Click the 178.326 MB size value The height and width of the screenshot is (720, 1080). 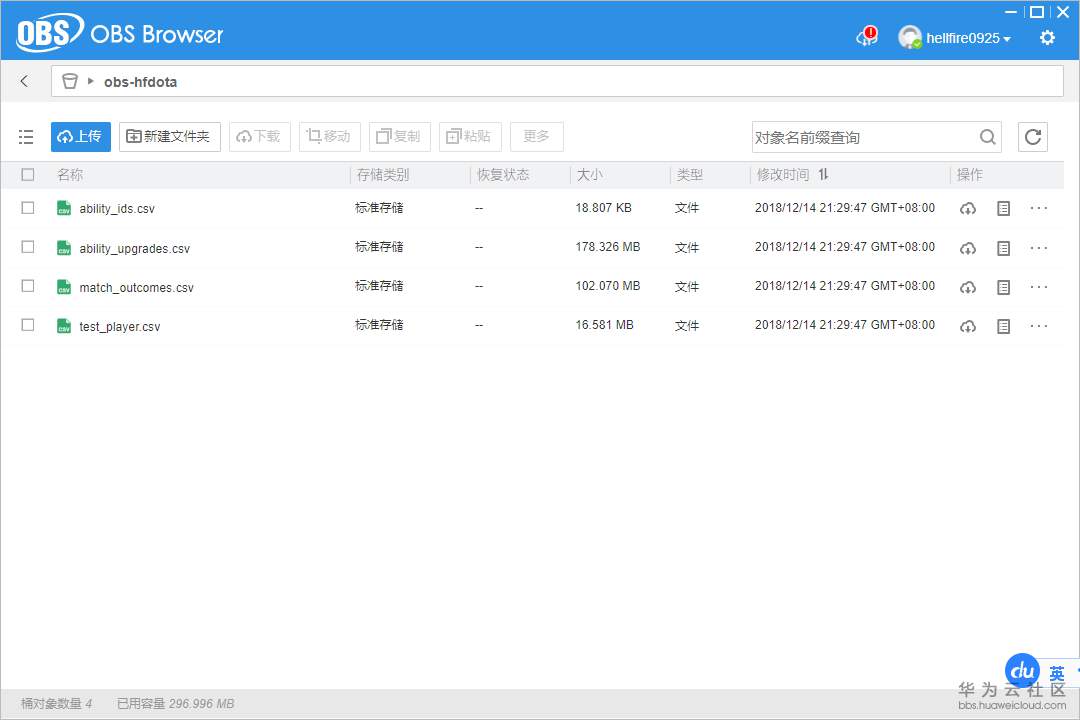point(608,247)
